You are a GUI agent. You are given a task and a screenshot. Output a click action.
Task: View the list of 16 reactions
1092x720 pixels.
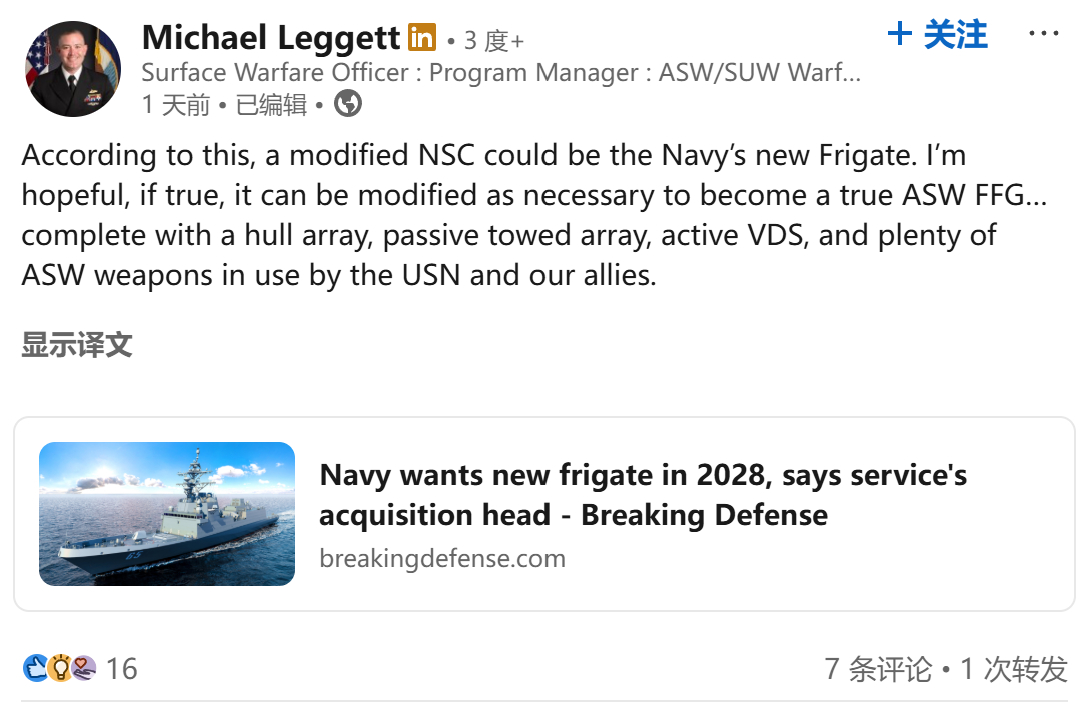121,668
